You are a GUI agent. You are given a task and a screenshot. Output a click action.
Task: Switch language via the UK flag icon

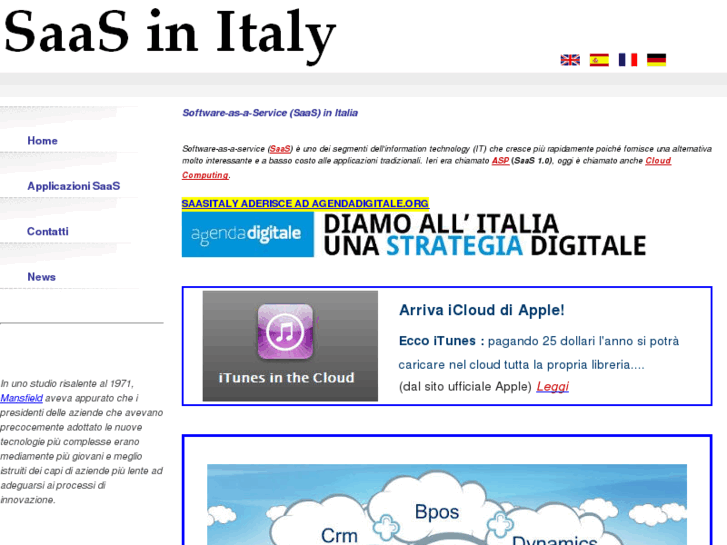coord(570,60)
